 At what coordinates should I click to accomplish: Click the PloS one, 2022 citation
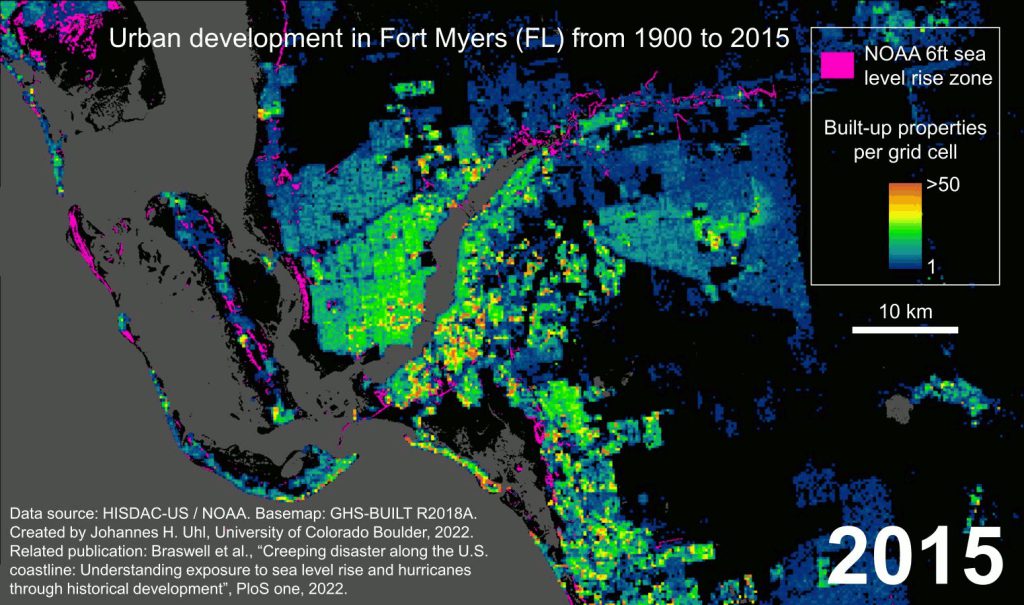point(300,588)
